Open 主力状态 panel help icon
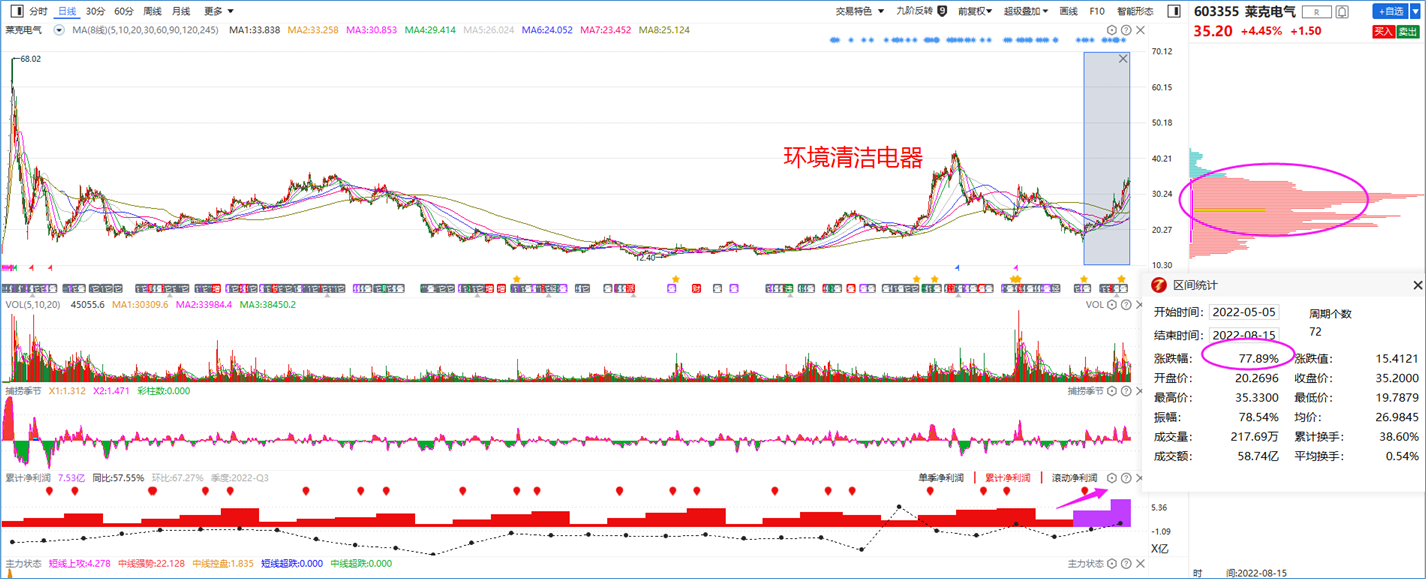Viewport: 1426px width, 579px height. pyautogui.click(x=1126, y=564)
